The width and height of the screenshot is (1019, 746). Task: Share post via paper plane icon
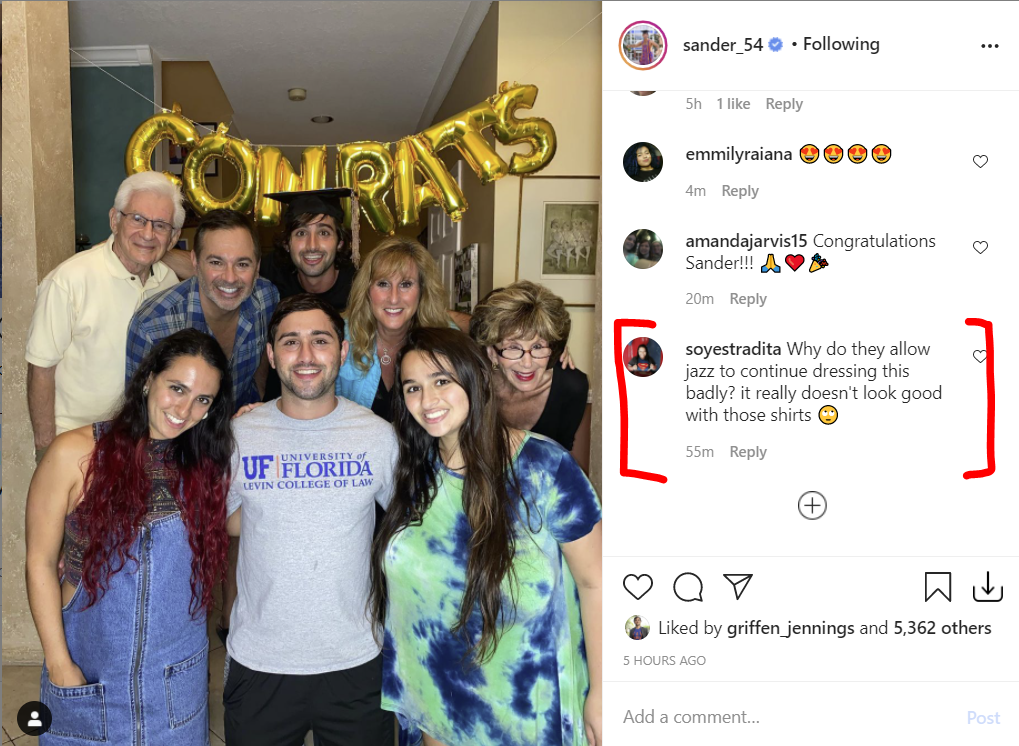coord(738,586)
